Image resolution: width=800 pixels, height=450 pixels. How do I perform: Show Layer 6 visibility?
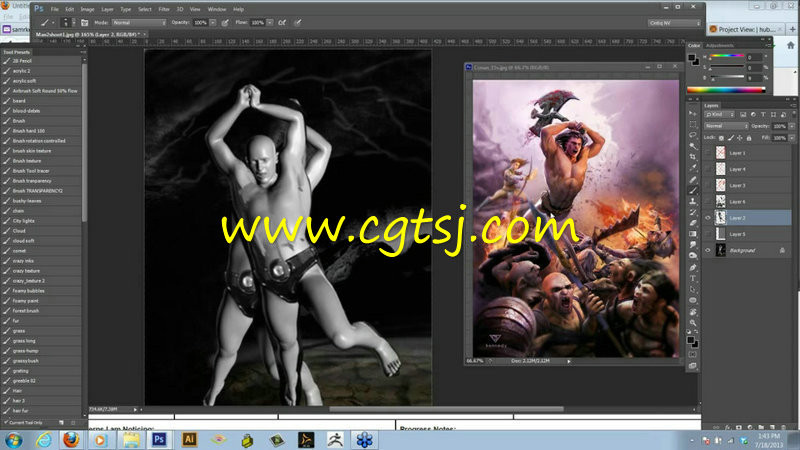tap(708, 202)
